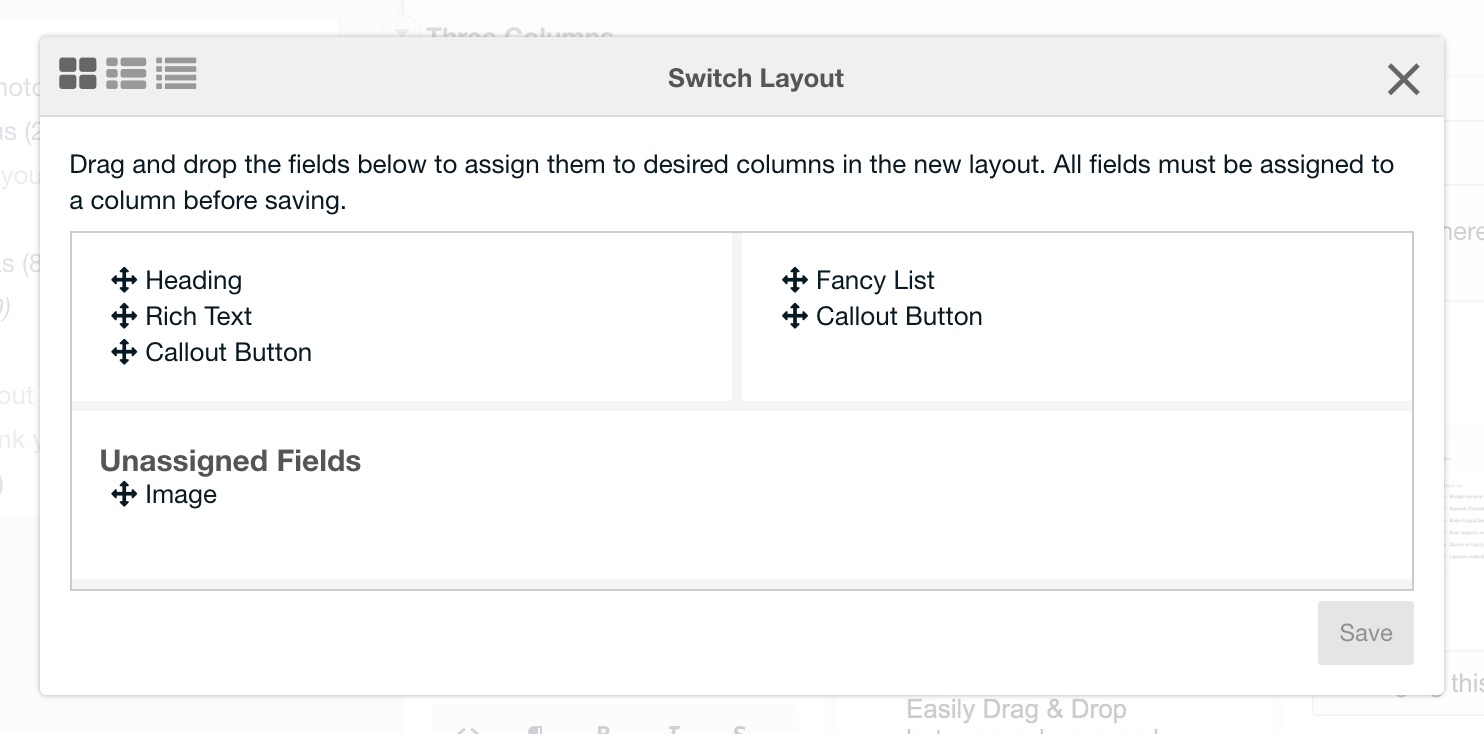Grab the move icon for left Callout Button
Screen dimensions: 1484x734
(x=124, y=352)
